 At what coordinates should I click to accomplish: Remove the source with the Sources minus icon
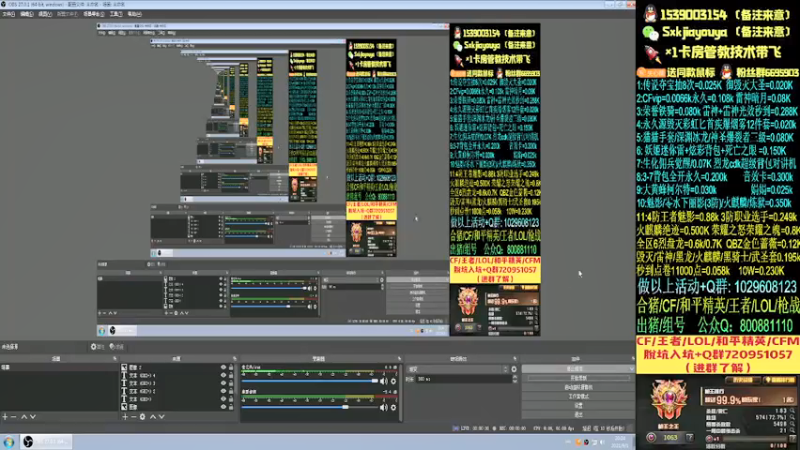[134, 417]
